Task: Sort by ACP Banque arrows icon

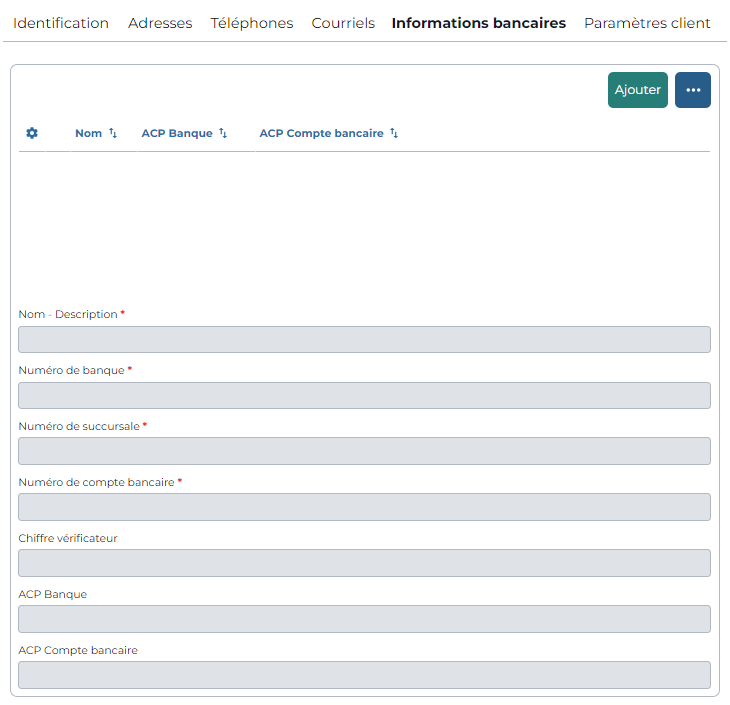Action: [223, 133]
